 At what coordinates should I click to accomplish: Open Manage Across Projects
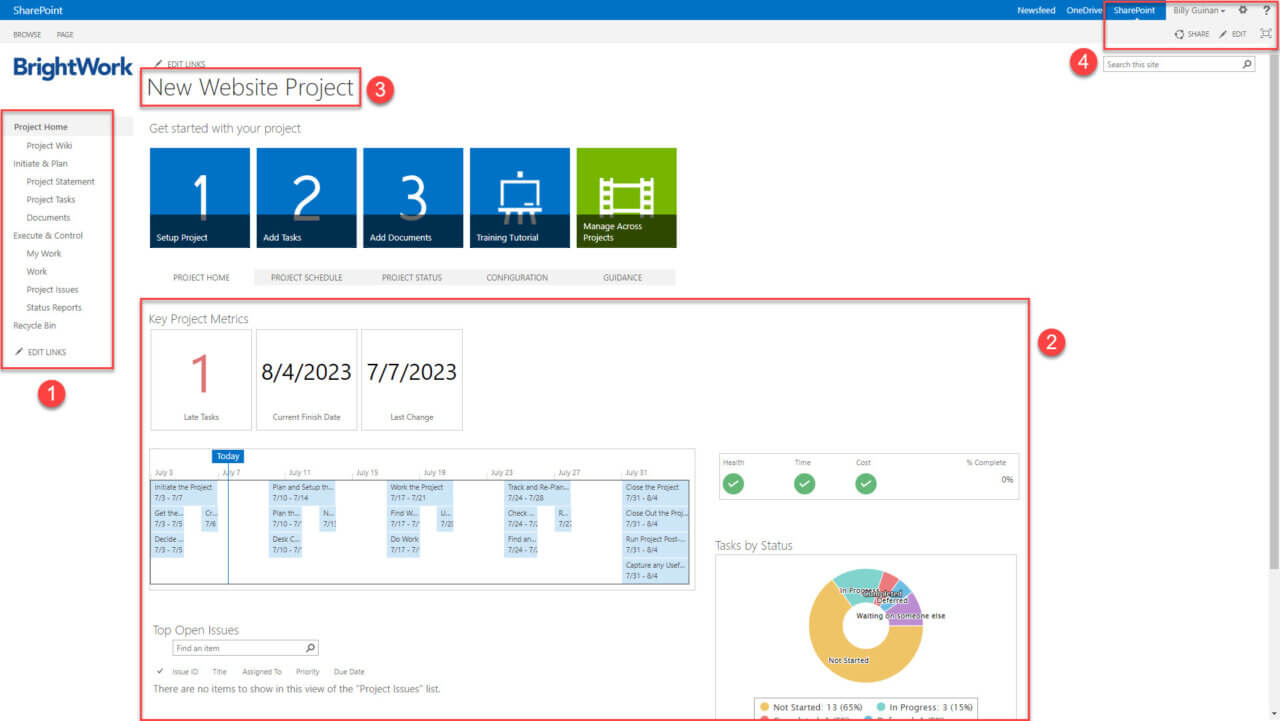[x=625, y=197]
